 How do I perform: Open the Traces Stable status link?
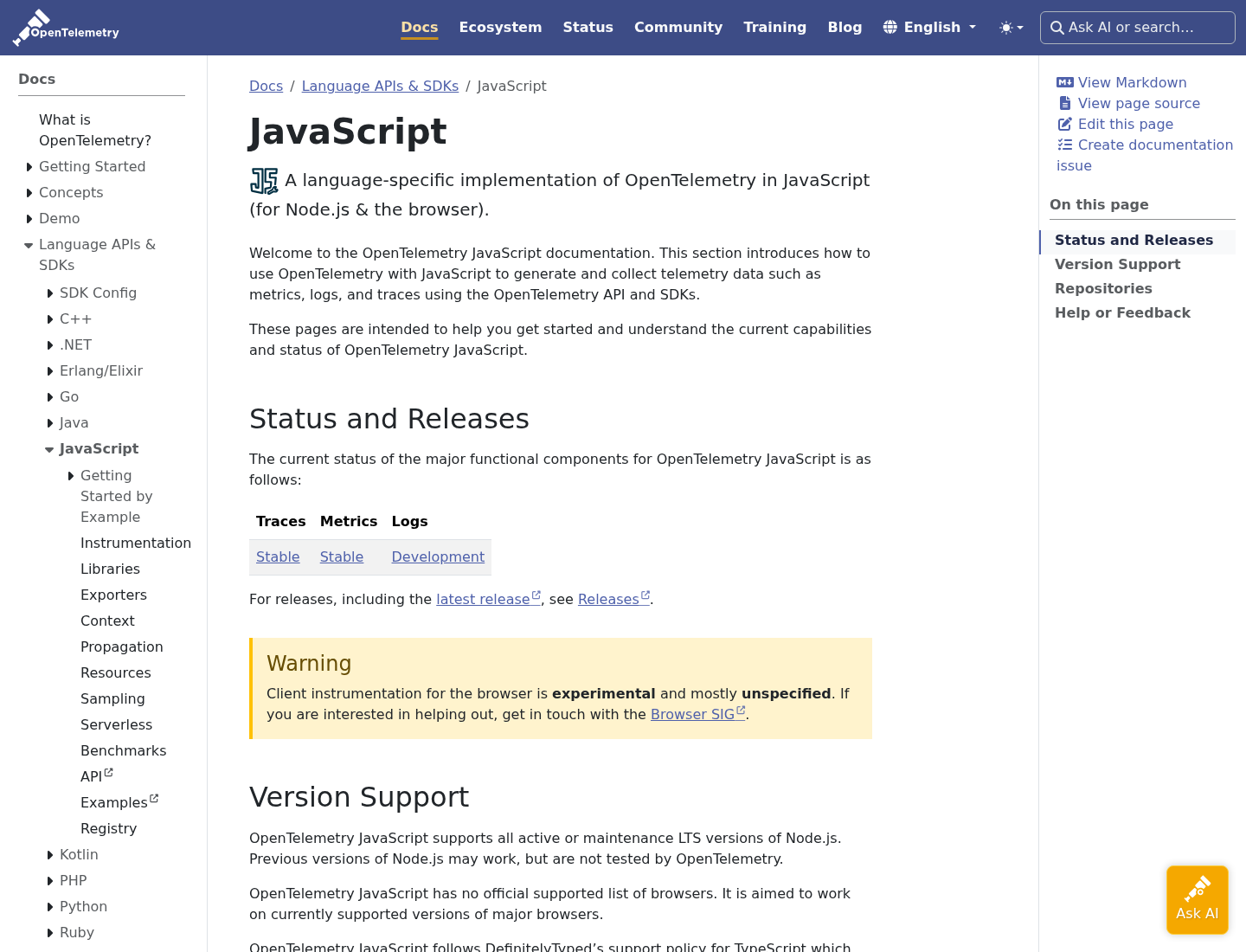[278, 556]
